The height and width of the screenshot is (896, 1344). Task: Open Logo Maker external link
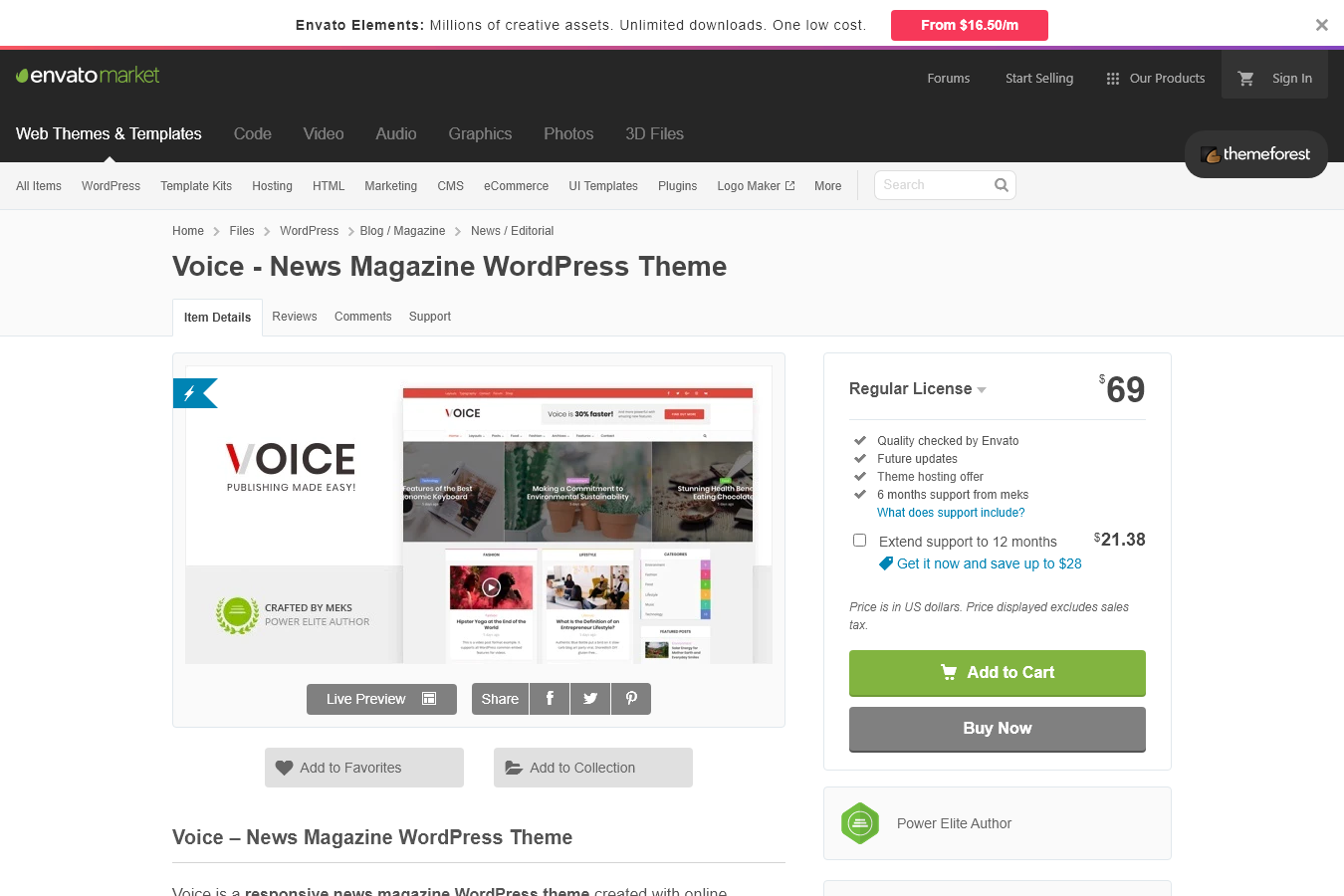pyautogui.click(x=756, y=186)
